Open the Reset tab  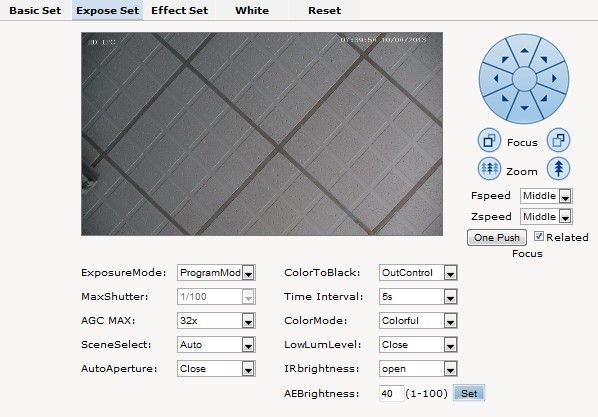click(x=325, y=10)
